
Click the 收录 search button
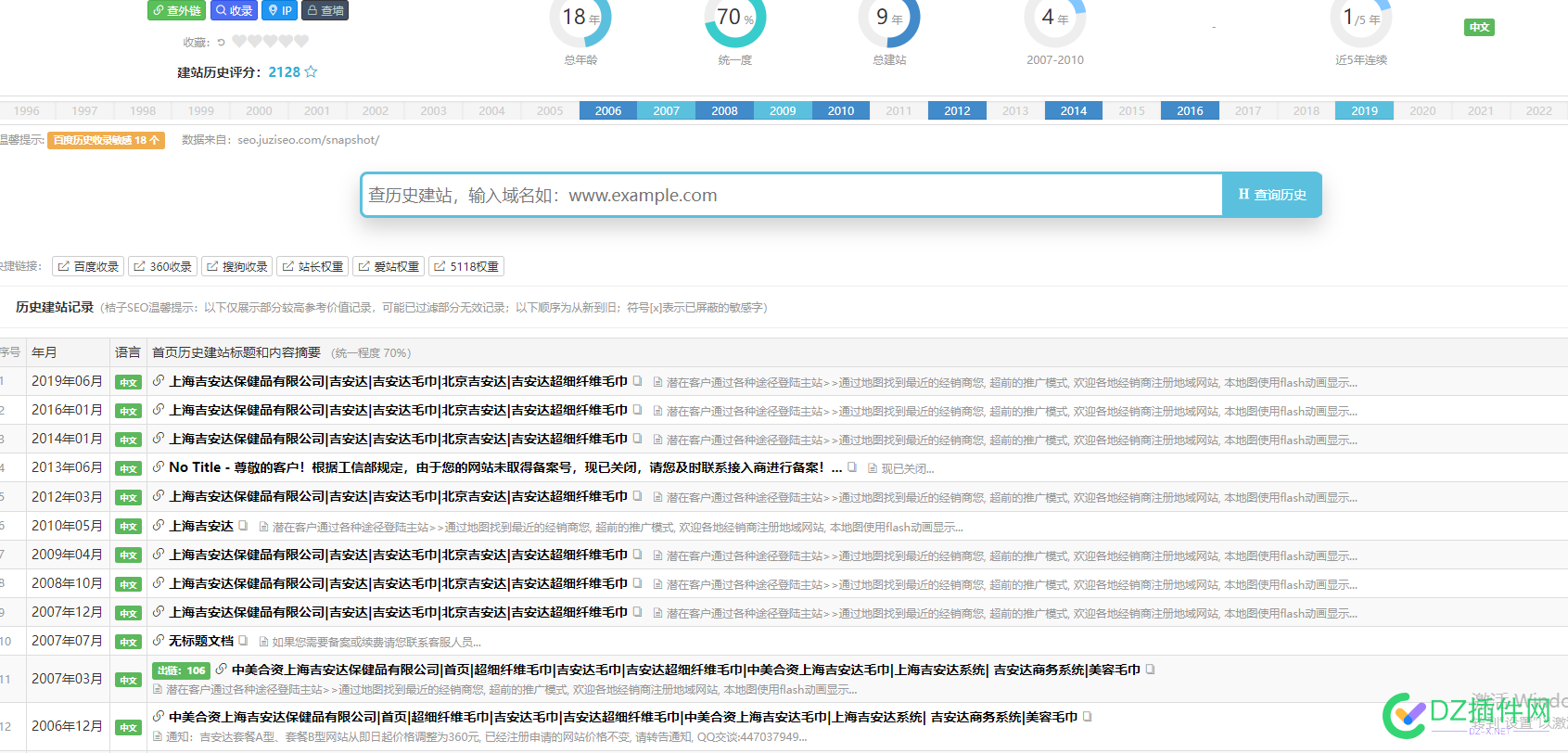coord(234,10)
